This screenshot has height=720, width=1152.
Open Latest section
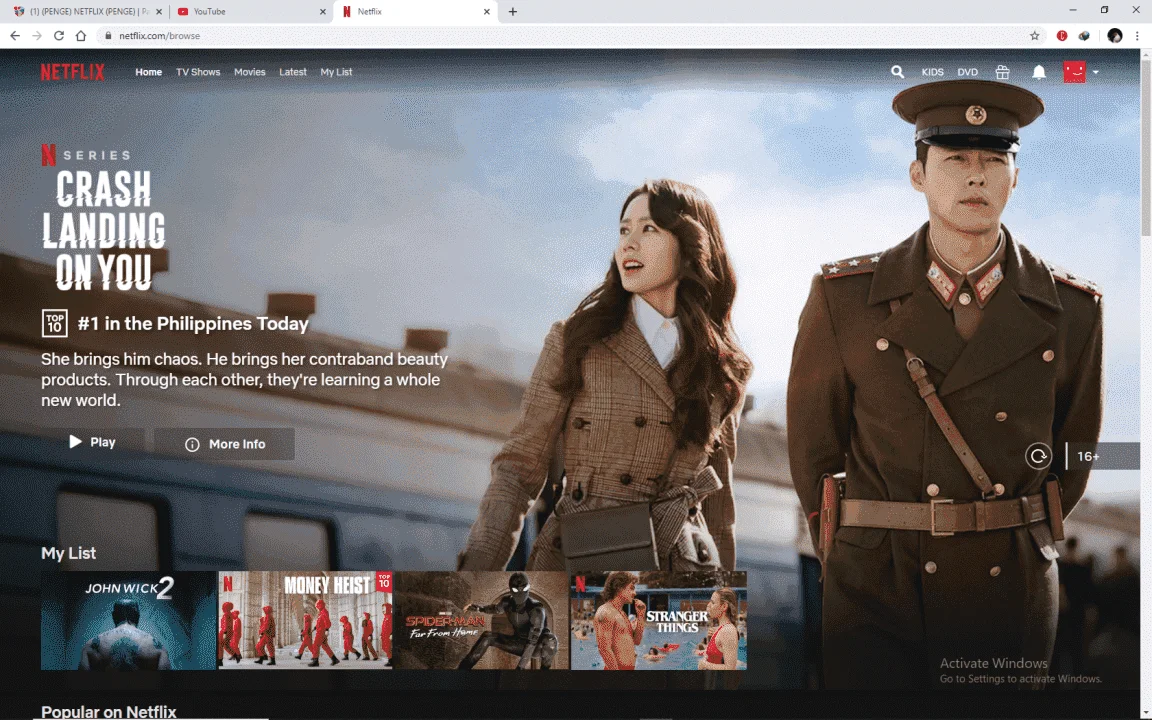click(x=292, y=72)
